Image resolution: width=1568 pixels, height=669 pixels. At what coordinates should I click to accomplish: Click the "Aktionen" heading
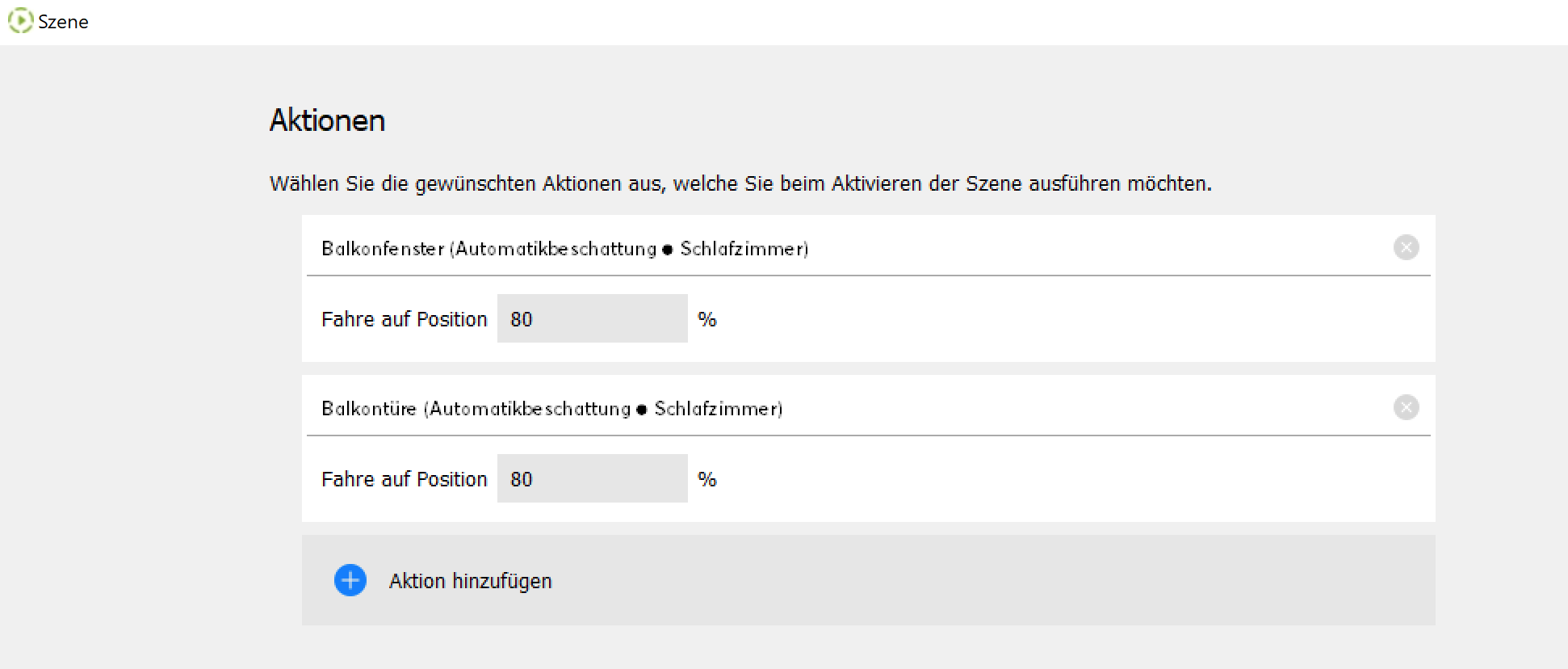[x=327, y=120]
